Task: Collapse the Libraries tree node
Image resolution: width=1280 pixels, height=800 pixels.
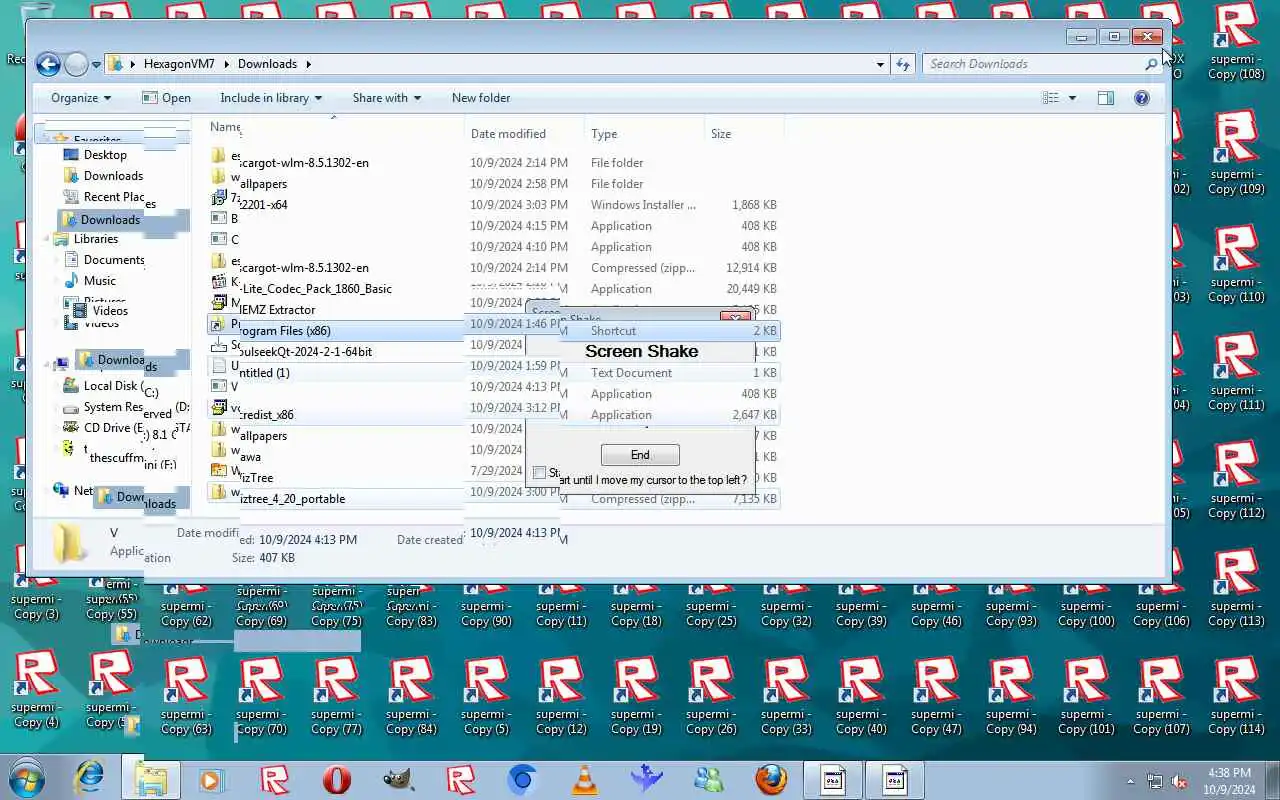Action: [x=47, y=239]
